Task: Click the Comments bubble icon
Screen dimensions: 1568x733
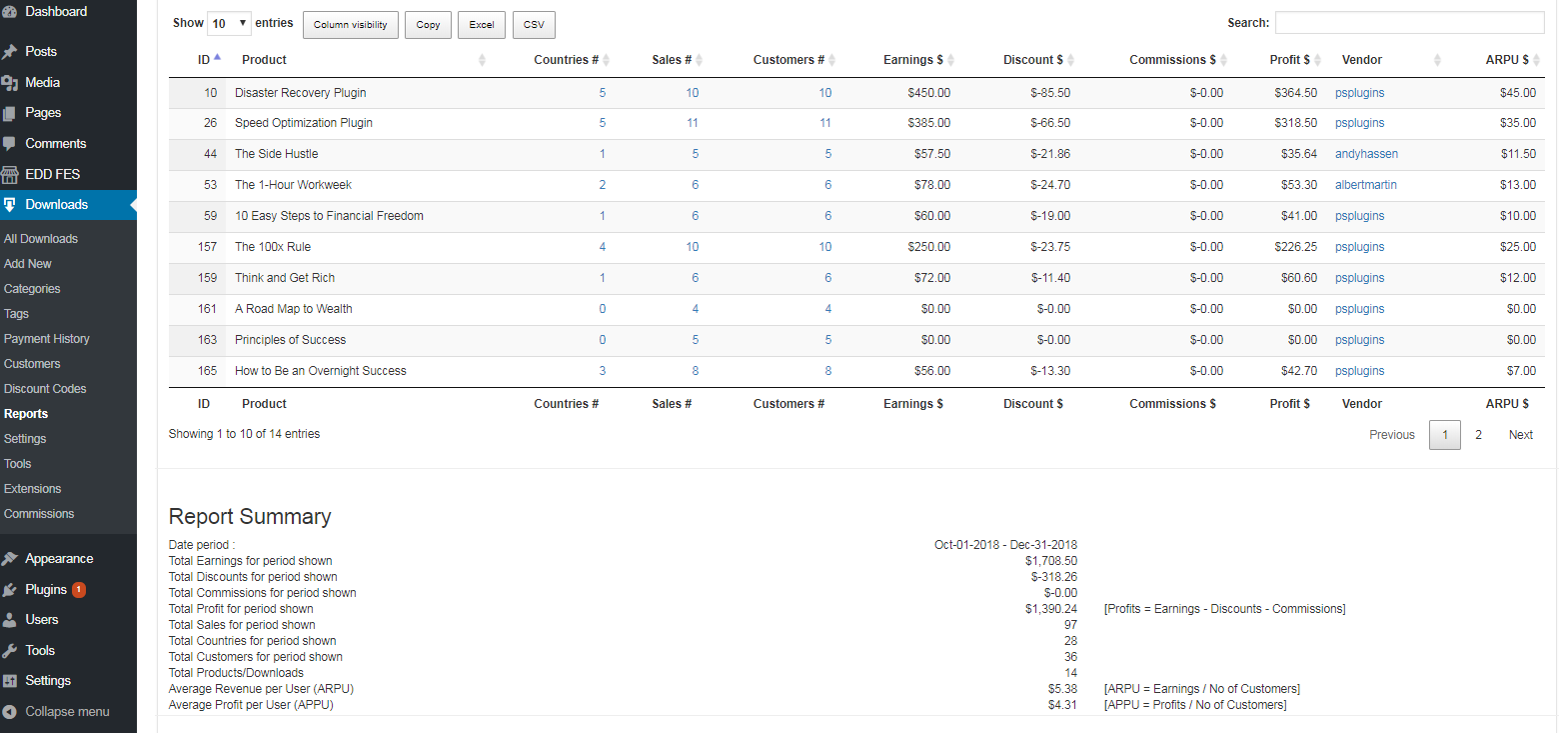Action: [10, 144]
